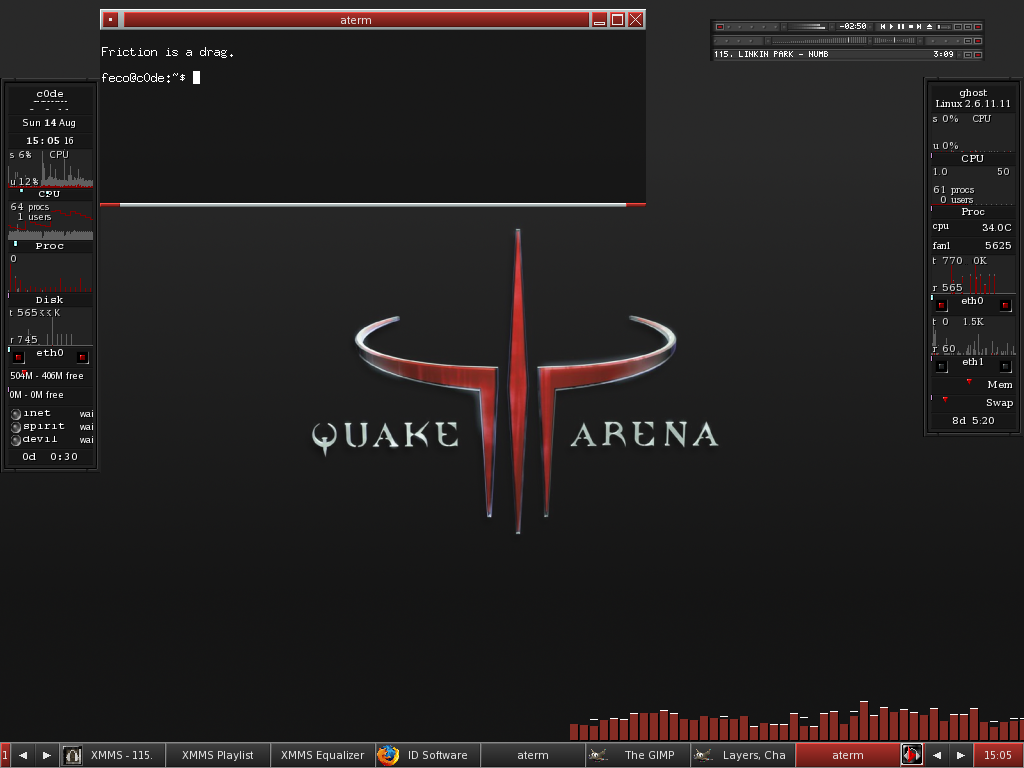Click the aterm window title bar
1024x768 pixels.
tap(356, 20)
